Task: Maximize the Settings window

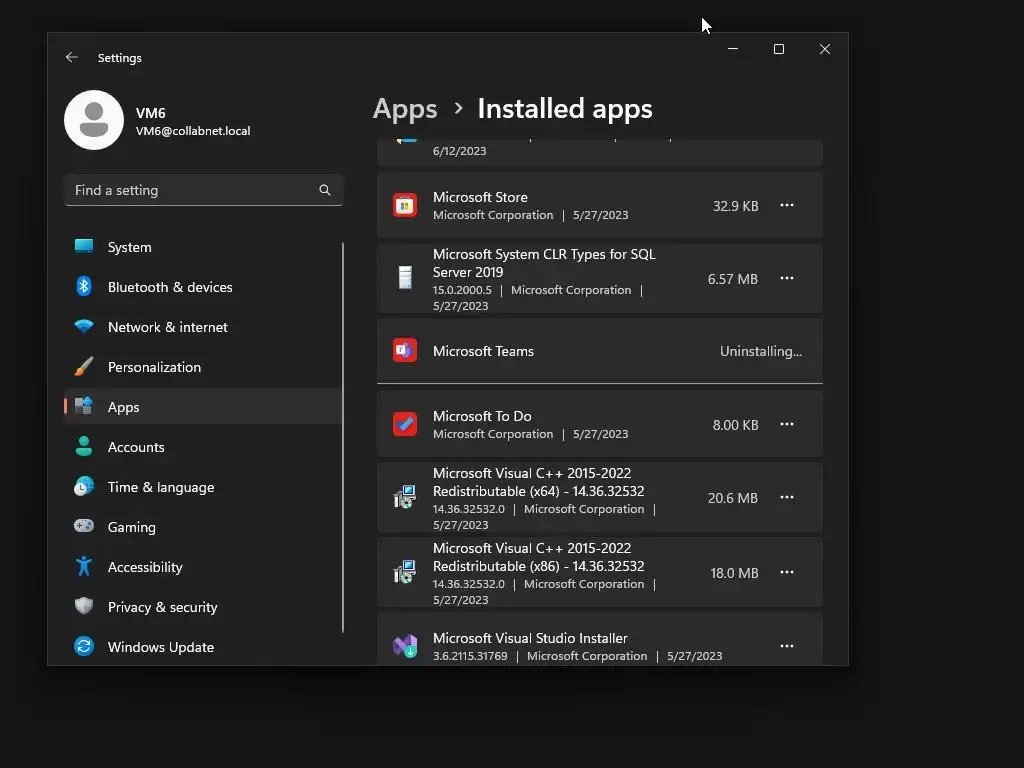Action: pos(778,49)
